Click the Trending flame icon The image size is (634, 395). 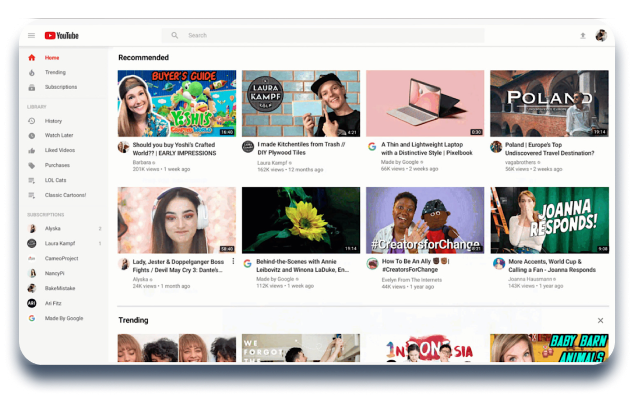(x=32, y=72)
